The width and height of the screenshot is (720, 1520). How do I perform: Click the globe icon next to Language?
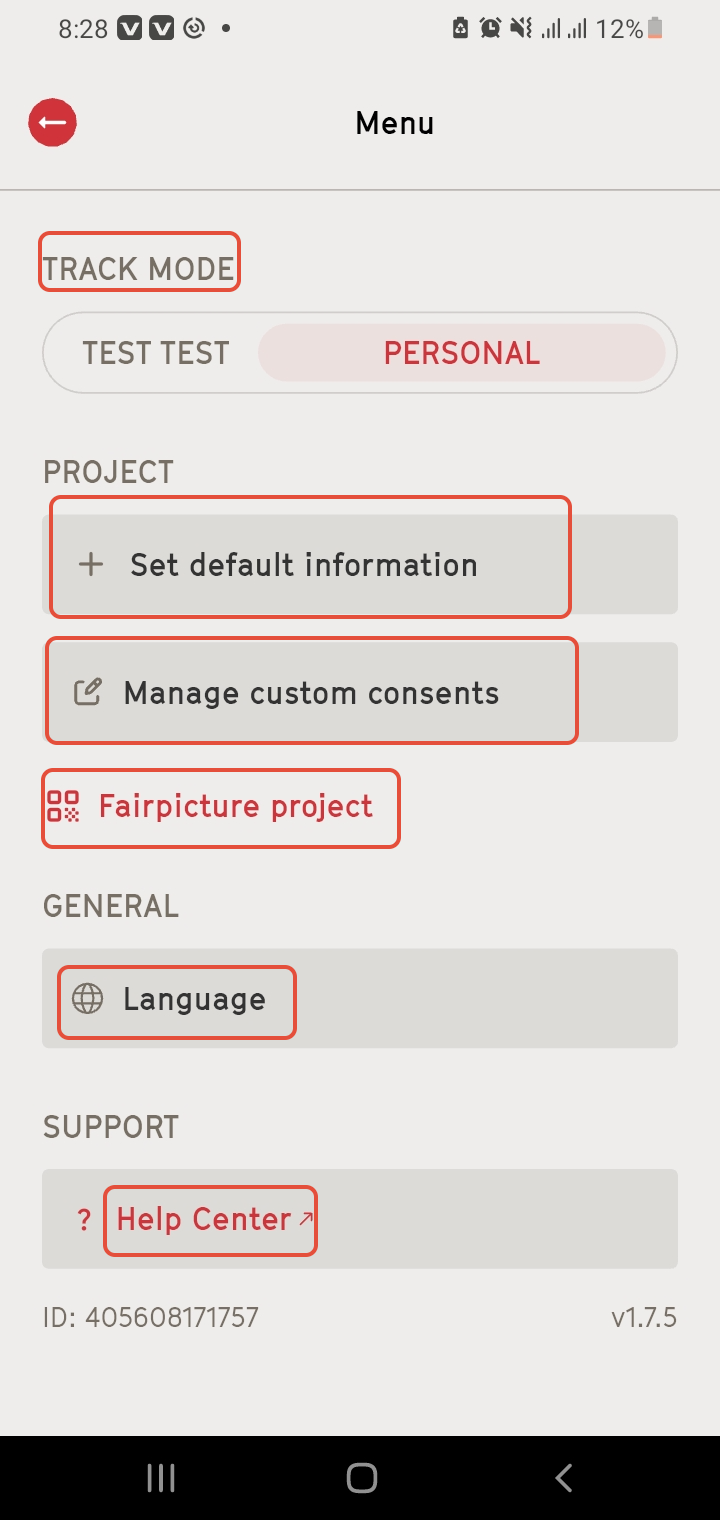[88, 999]
